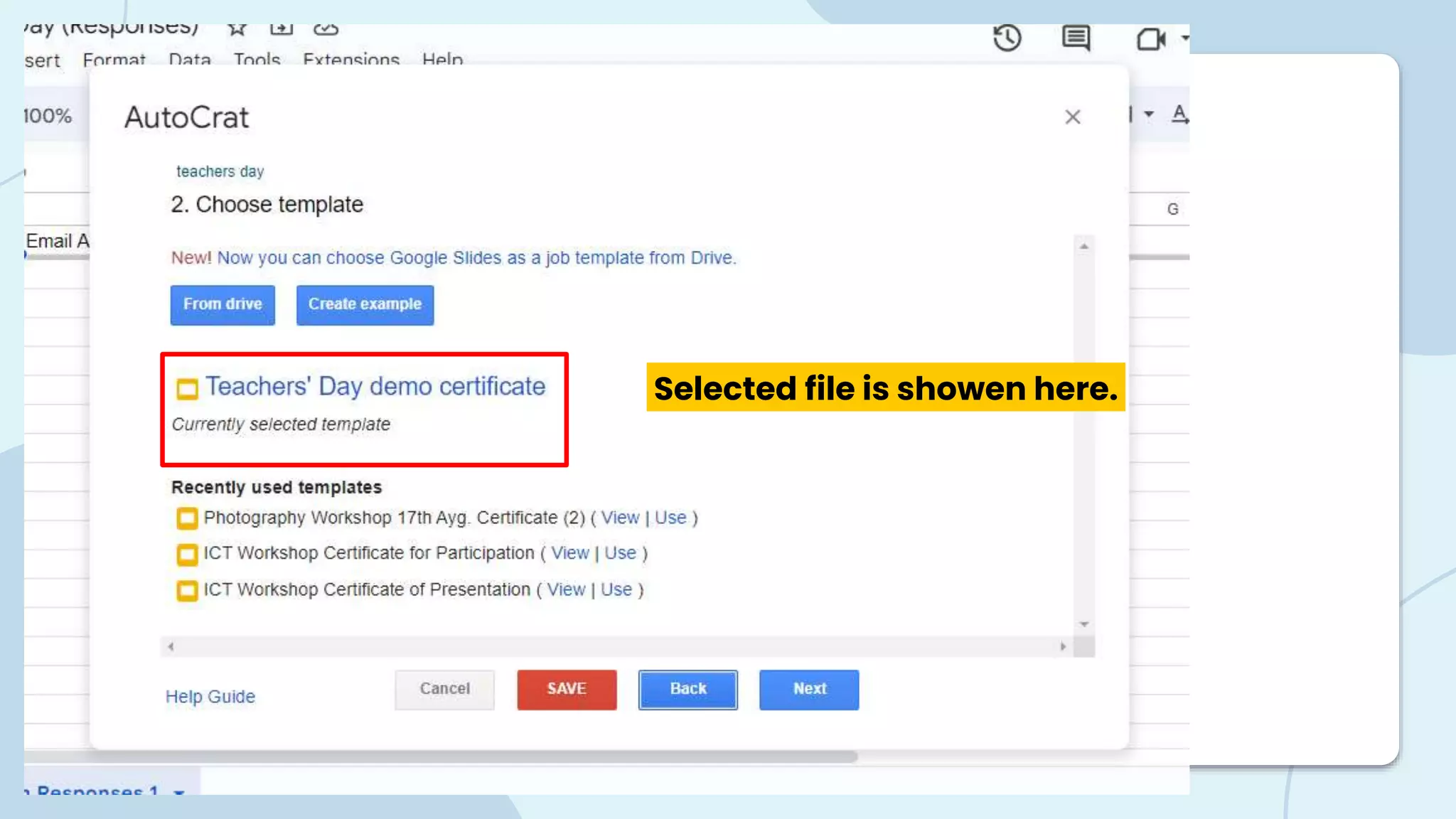Use ICT Workshop Certificate for Participation
The width and height of the screenshot is (1456, 819).
(620, 553)
